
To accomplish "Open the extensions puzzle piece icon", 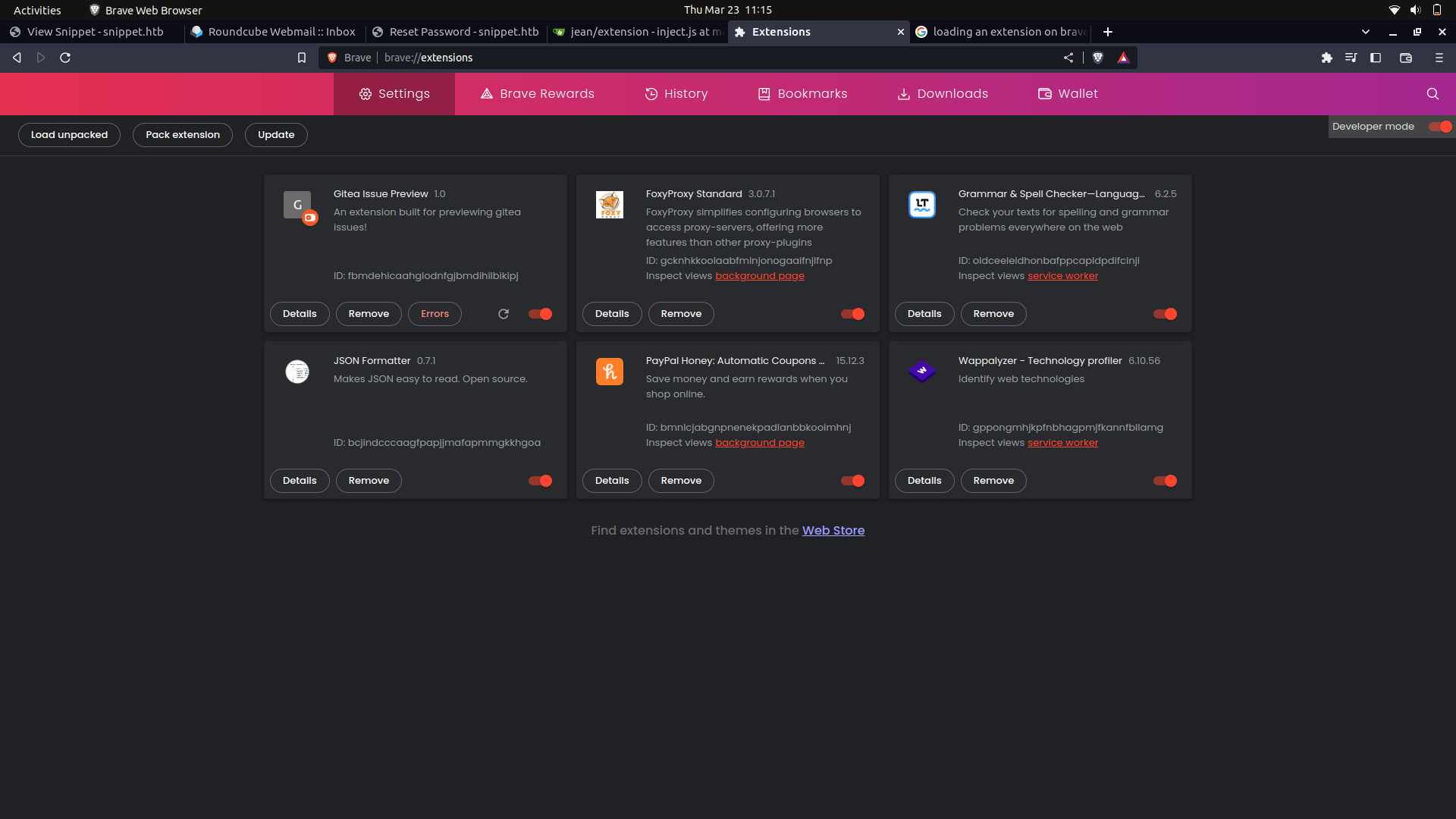I will [1328, 57].
